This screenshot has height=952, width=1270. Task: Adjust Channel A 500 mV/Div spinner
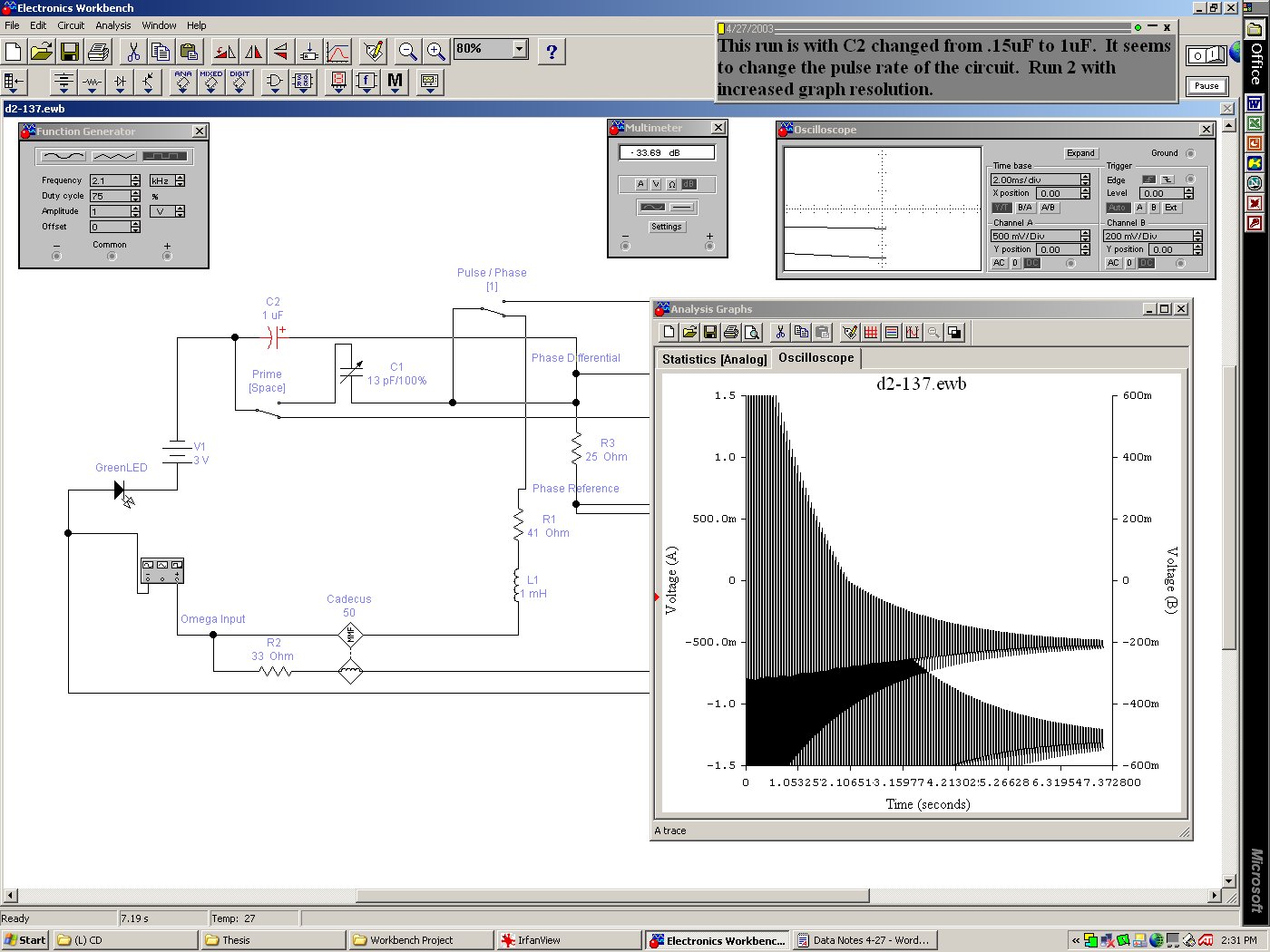click(x=1085, y=236)
